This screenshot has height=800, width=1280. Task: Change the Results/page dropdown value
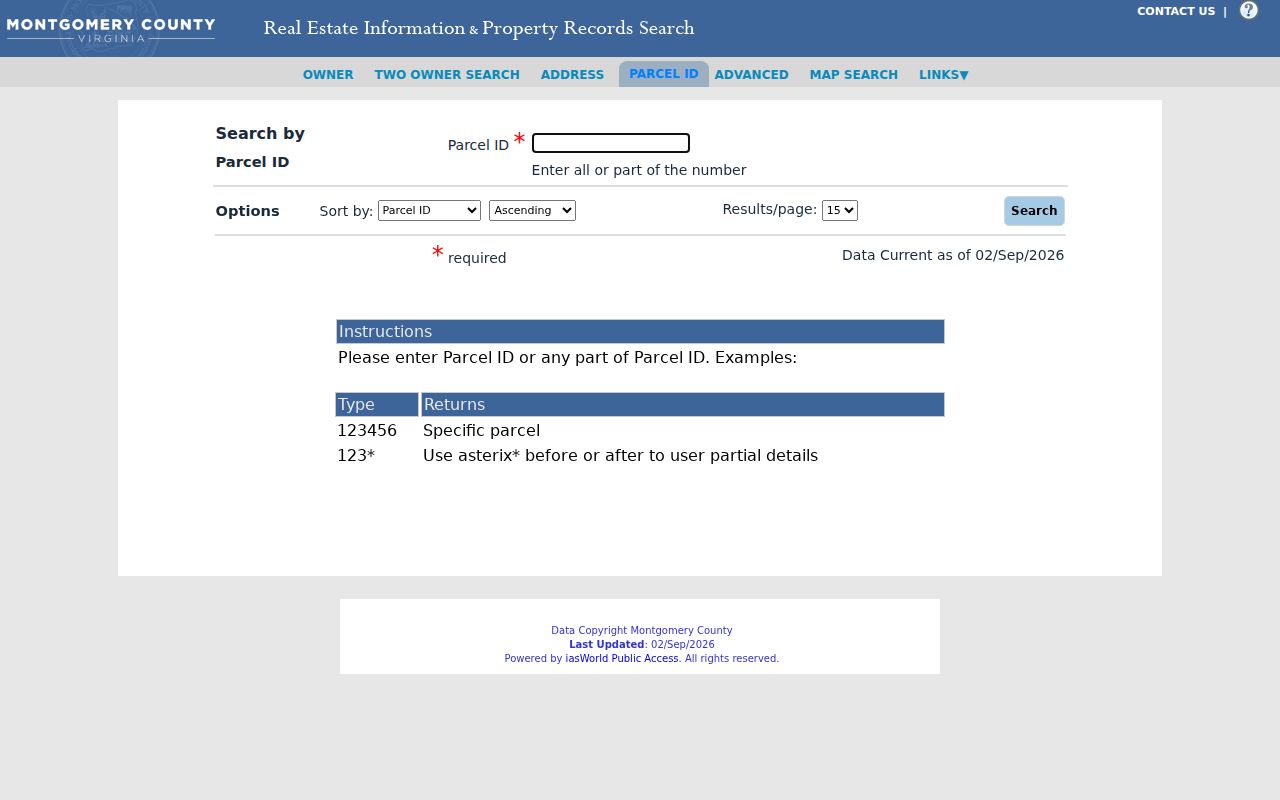pos(840,210)
